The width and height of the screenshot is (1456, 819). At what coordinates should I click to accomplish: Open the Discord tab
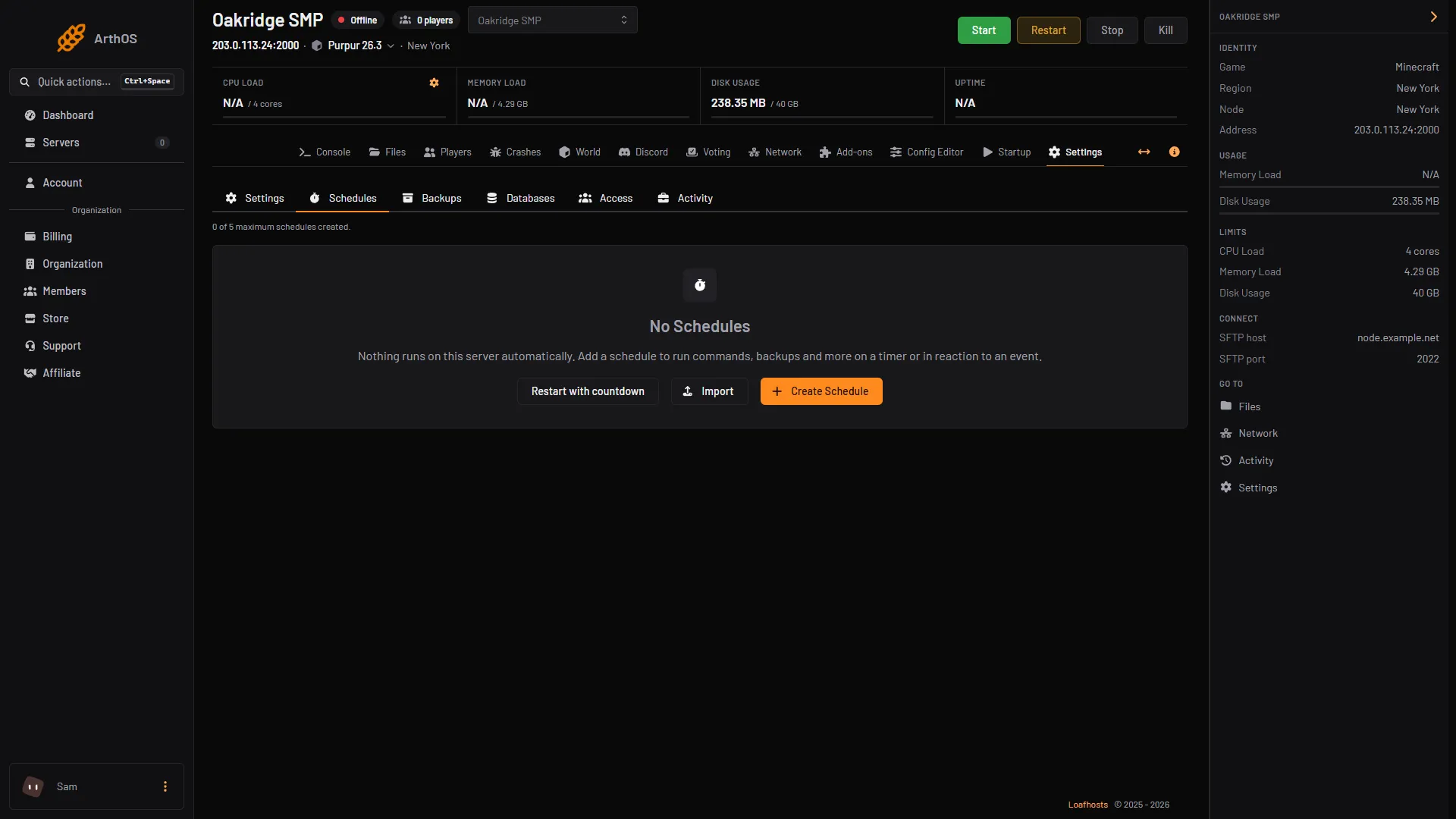coord(643,152)
